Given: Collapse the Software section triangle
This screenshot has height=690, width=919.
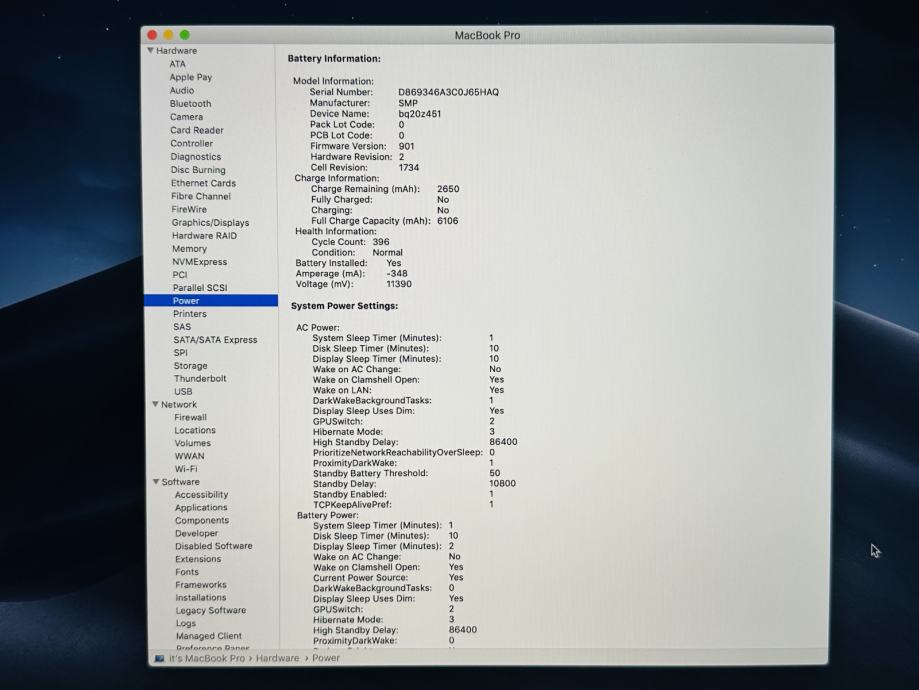Looking at the screenshot, I should coord(156,481).
